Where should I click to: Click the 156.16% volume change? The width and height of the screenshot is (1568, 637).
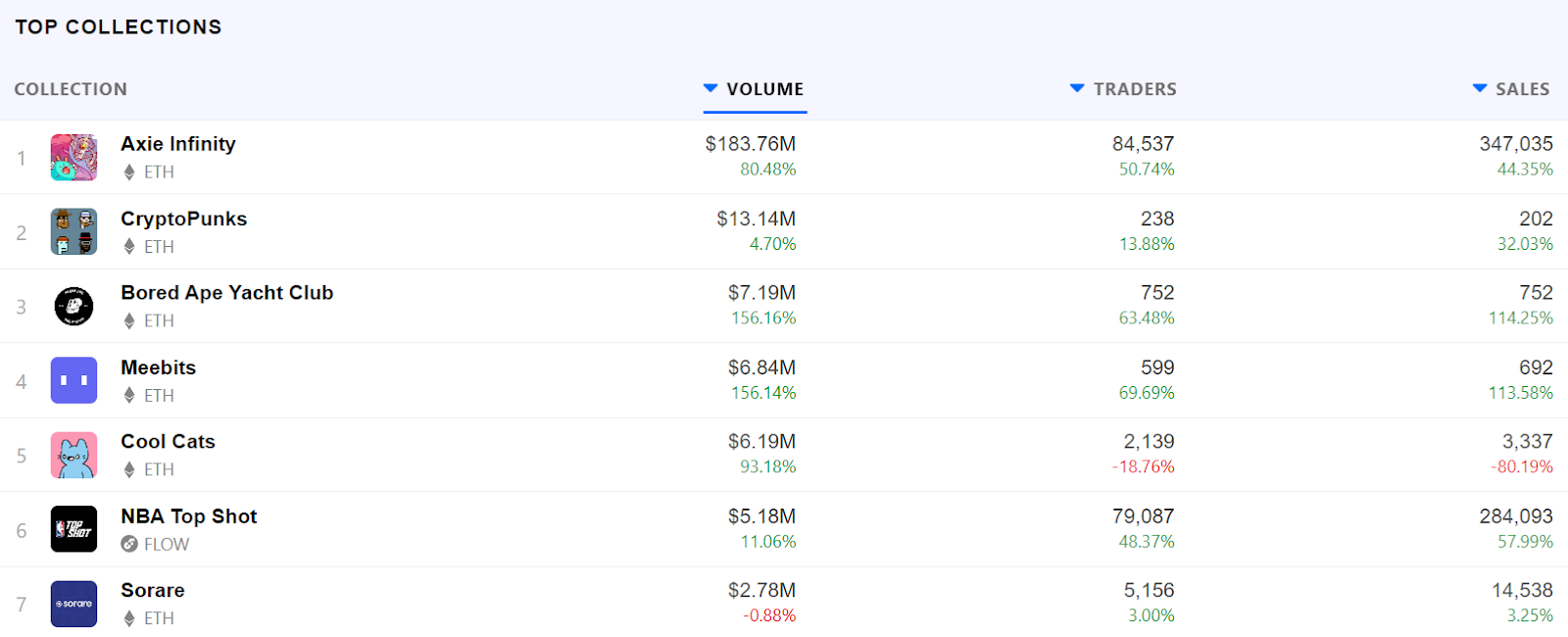click(763, 318)
